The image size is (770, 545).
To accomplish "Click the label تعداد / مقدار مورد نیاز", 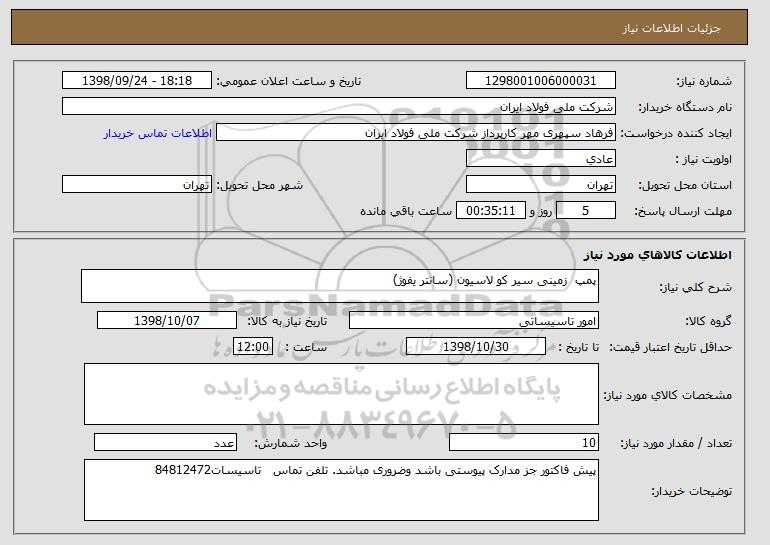I will (x=676, y=443).
